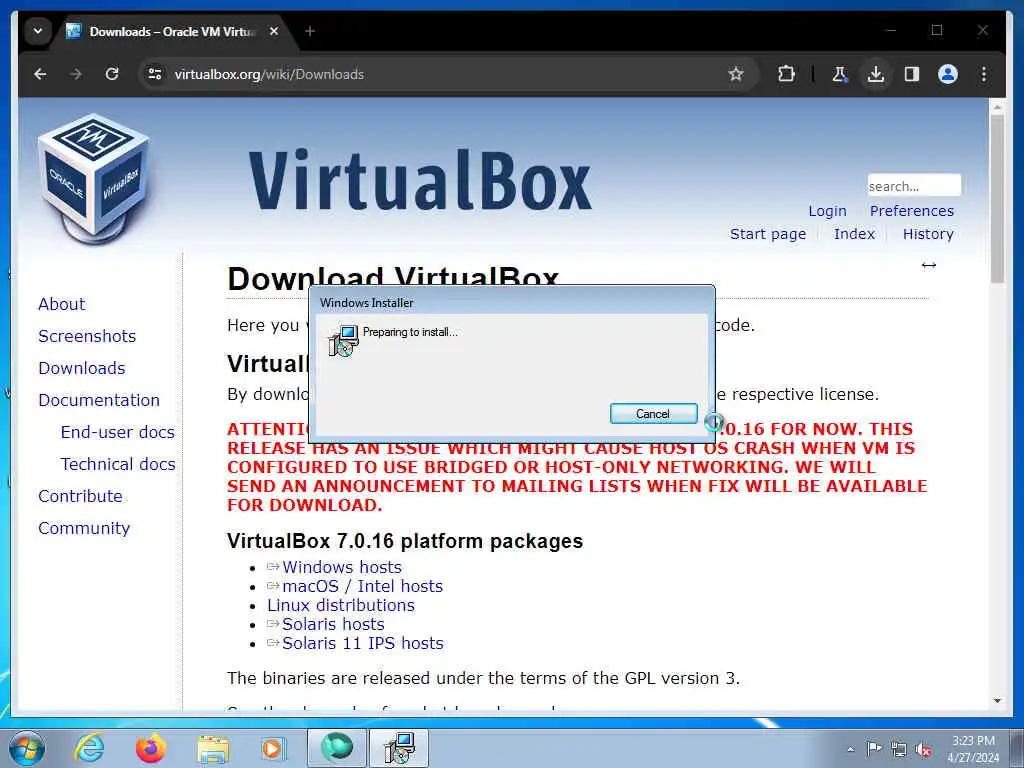Open the Chrome Labs flask icon
Viewport: 1024px width, 768px height.
(840, 74)
